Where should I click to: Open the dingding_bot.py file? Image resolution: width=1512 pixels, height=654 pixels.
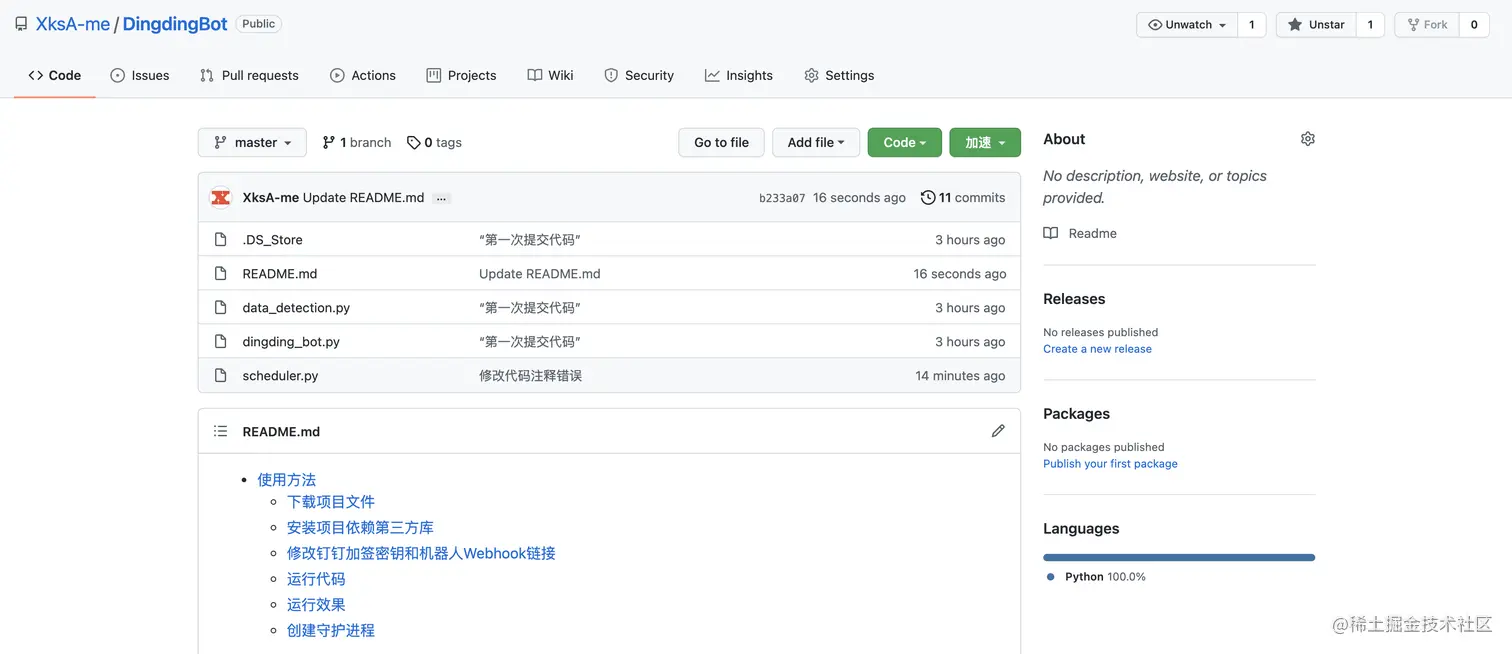pos(291,342)
